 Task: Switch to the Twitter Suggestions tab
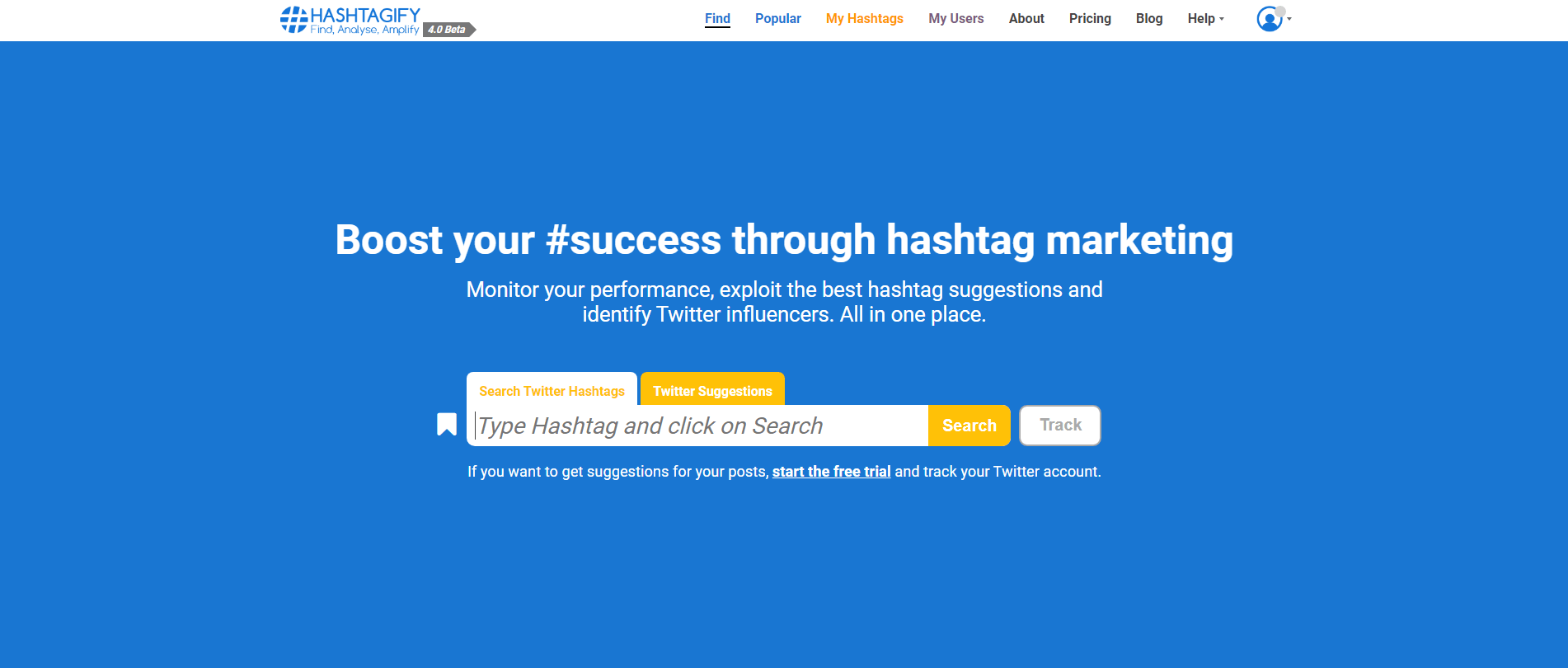(x=711, y=389)
